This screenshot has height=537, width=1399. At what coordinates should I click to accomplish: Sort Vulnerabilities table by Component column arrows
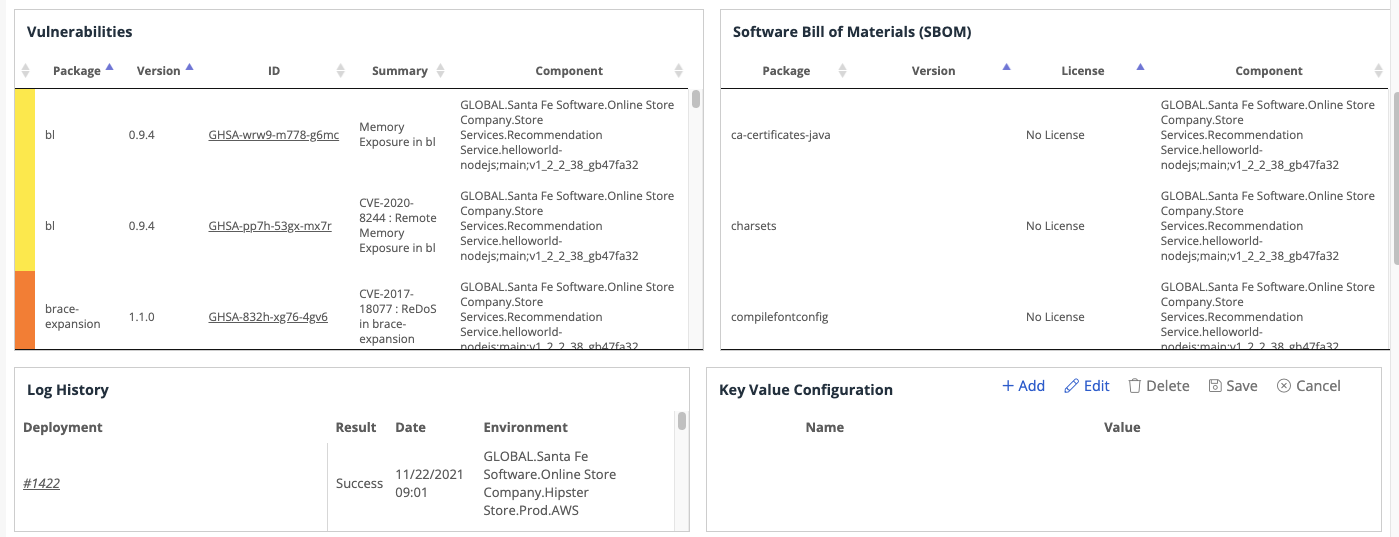[679, 71]
